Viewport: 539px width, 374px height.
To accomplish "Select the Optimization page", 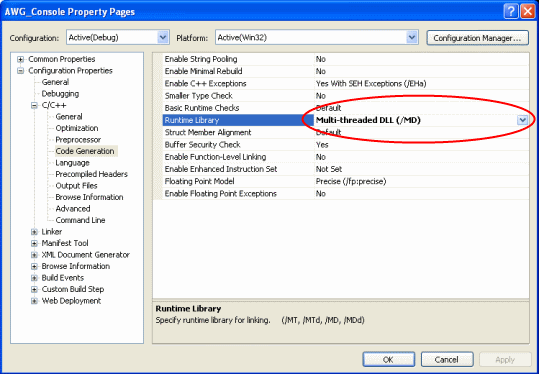I will click(77, 128).
